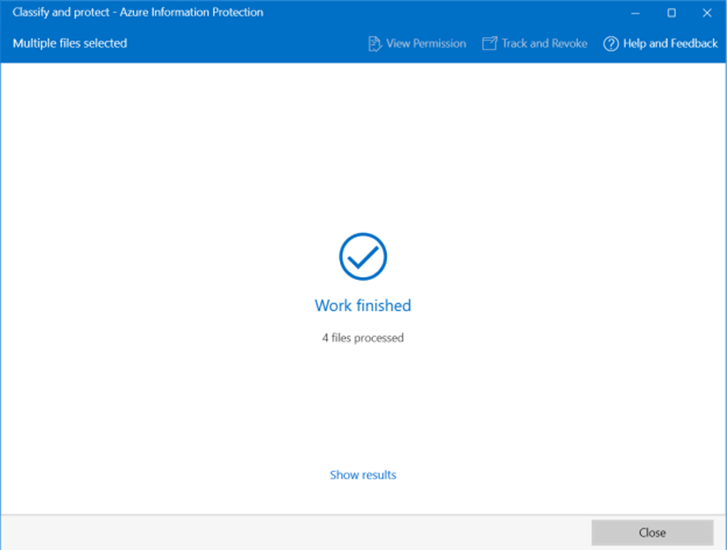The width and height of the screenshot is (727, 550).
Task: Click the gray Close button
Action: pyautogui.click(x=652, y=532)
